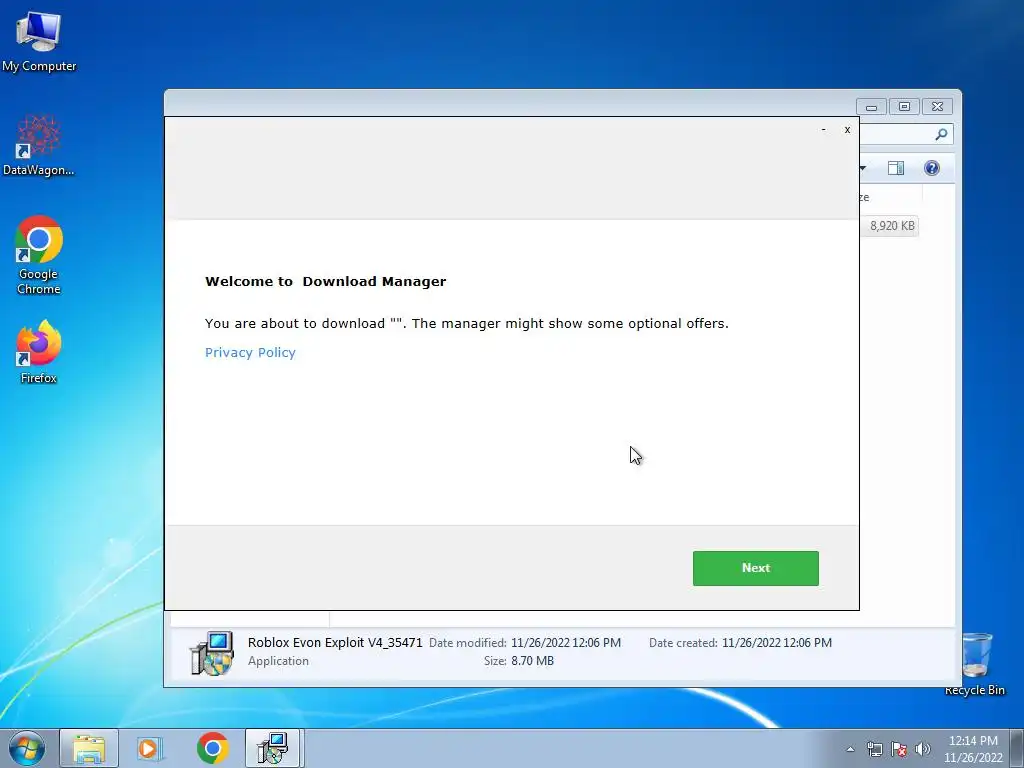Launch Windows Media Player from taskbar
The height and width of the screenshot is (768, 1024).
(x=150, y=748)
